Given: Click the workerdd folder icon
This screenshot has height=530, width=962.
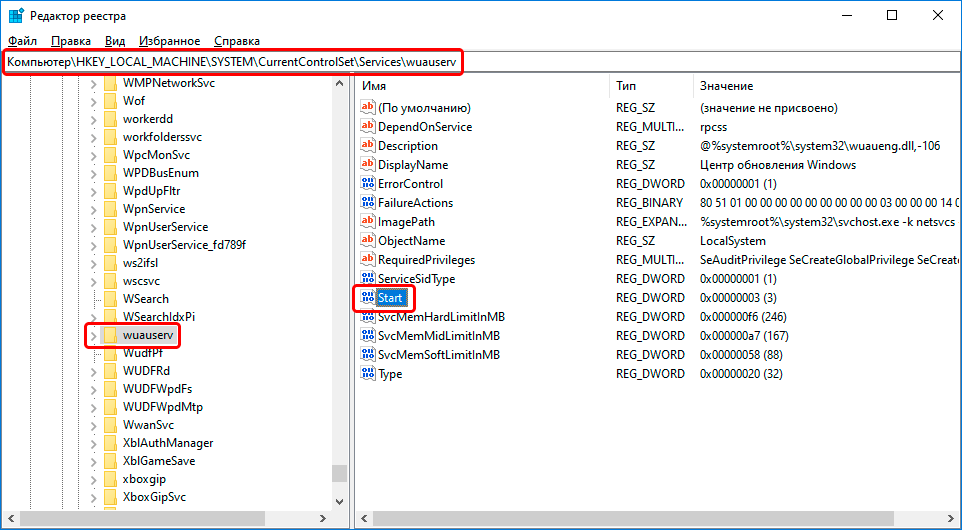Looking at the screenshot, I should [x=110, y=118].
